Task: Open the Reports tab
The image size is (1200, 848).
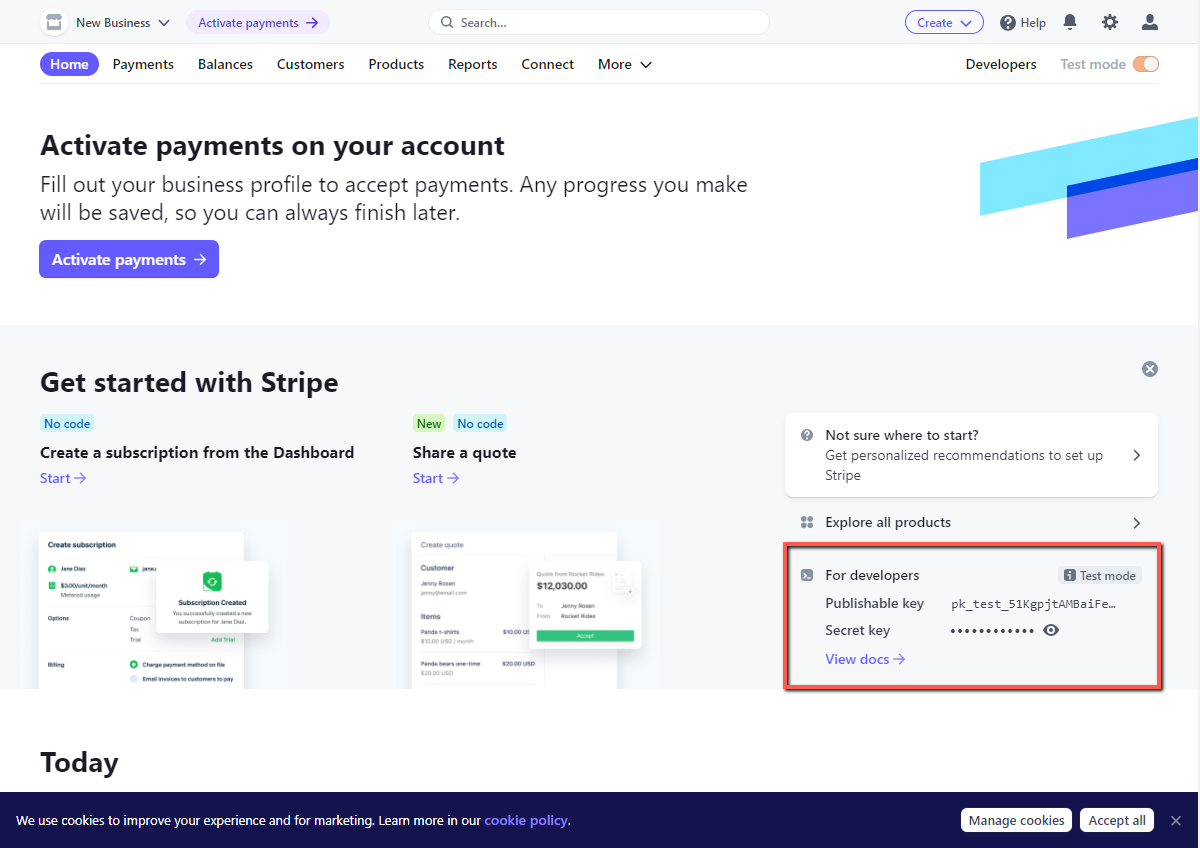Action: [472, 64]
